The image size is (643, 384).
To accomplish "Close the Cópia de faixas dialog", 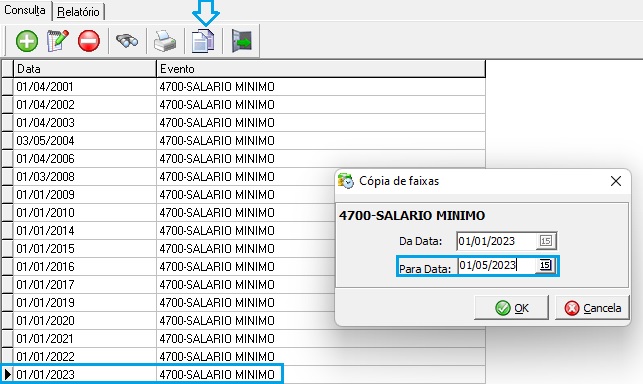I will click(x=616, y=181).
